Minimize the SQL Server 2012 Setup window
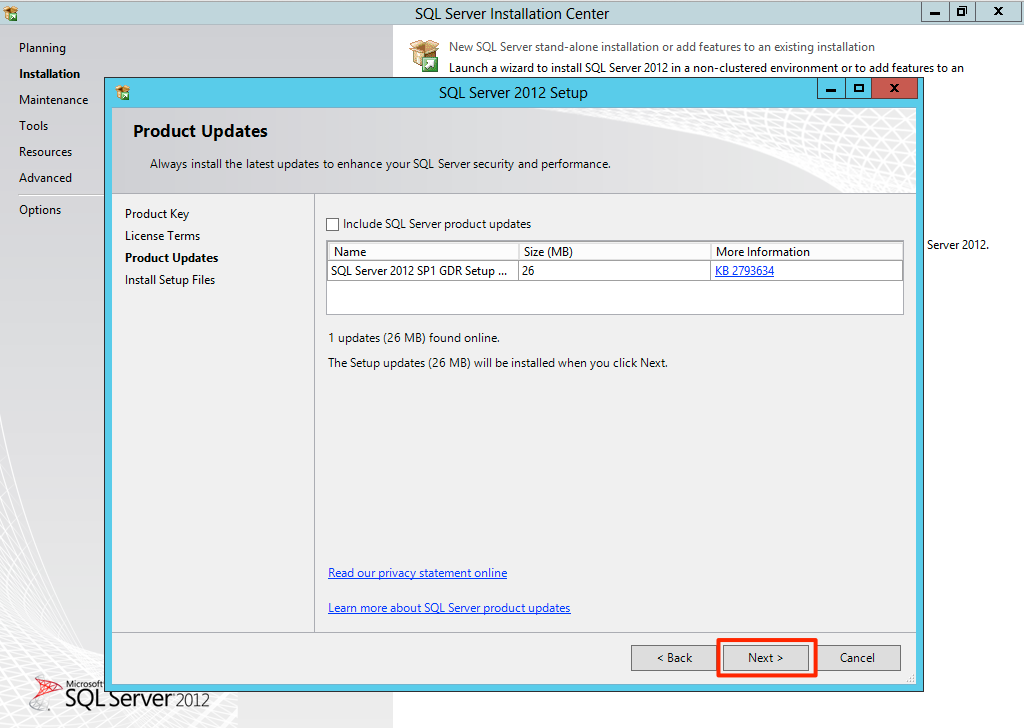The width and height of the screenshot is (1024, 728). point(831,89)
